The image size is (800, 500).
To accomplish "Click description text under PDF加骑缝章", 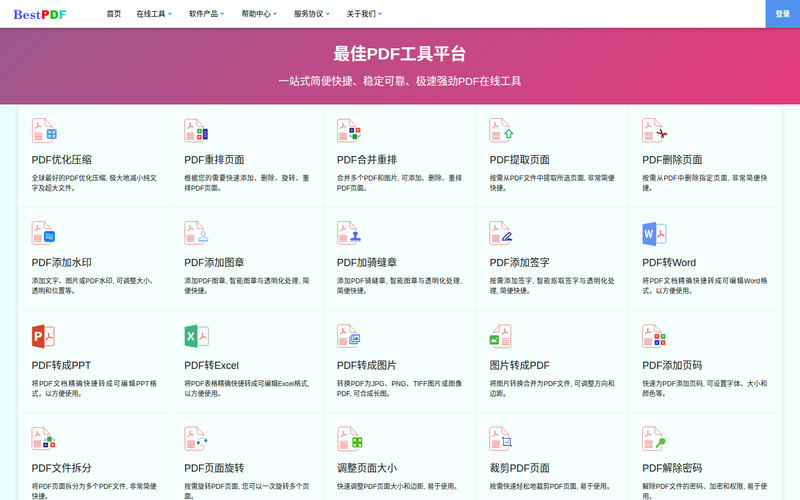I will click(399, 286).
